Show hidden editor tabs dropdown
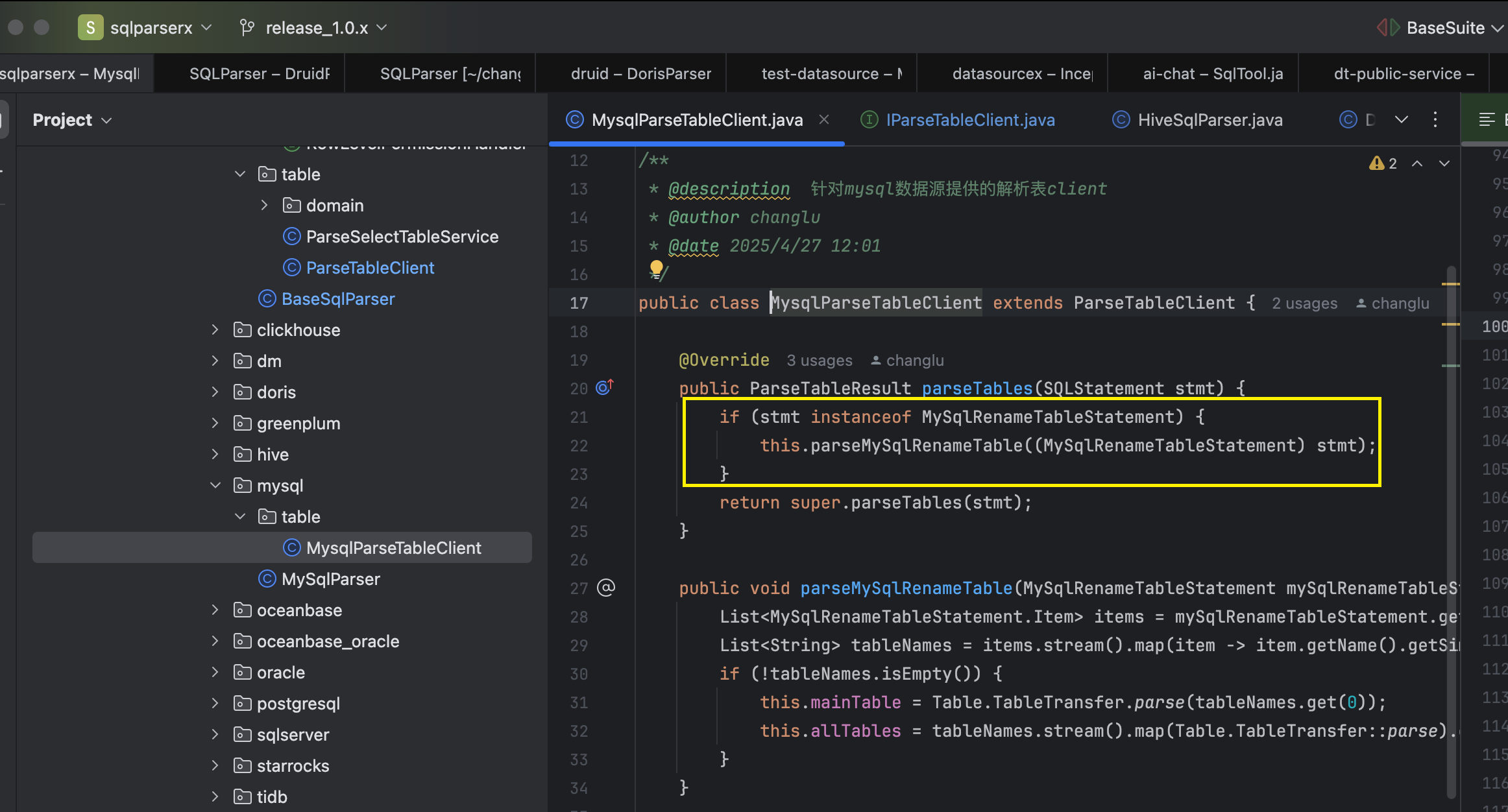Viewport: 1508px width, 812px height. (1402, 119)
